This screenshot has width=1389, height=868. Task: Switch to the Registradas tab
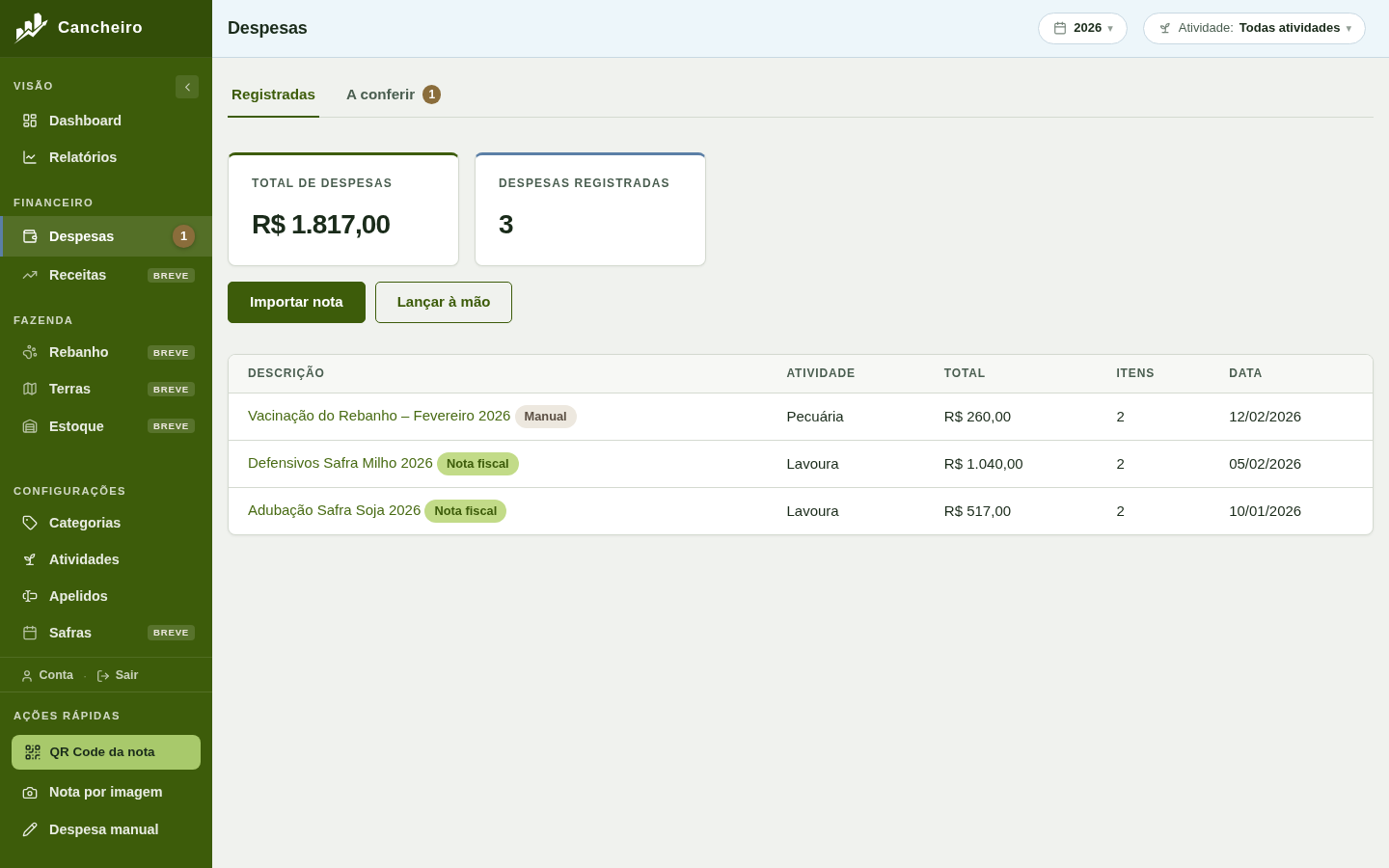[x=273, y=95]
